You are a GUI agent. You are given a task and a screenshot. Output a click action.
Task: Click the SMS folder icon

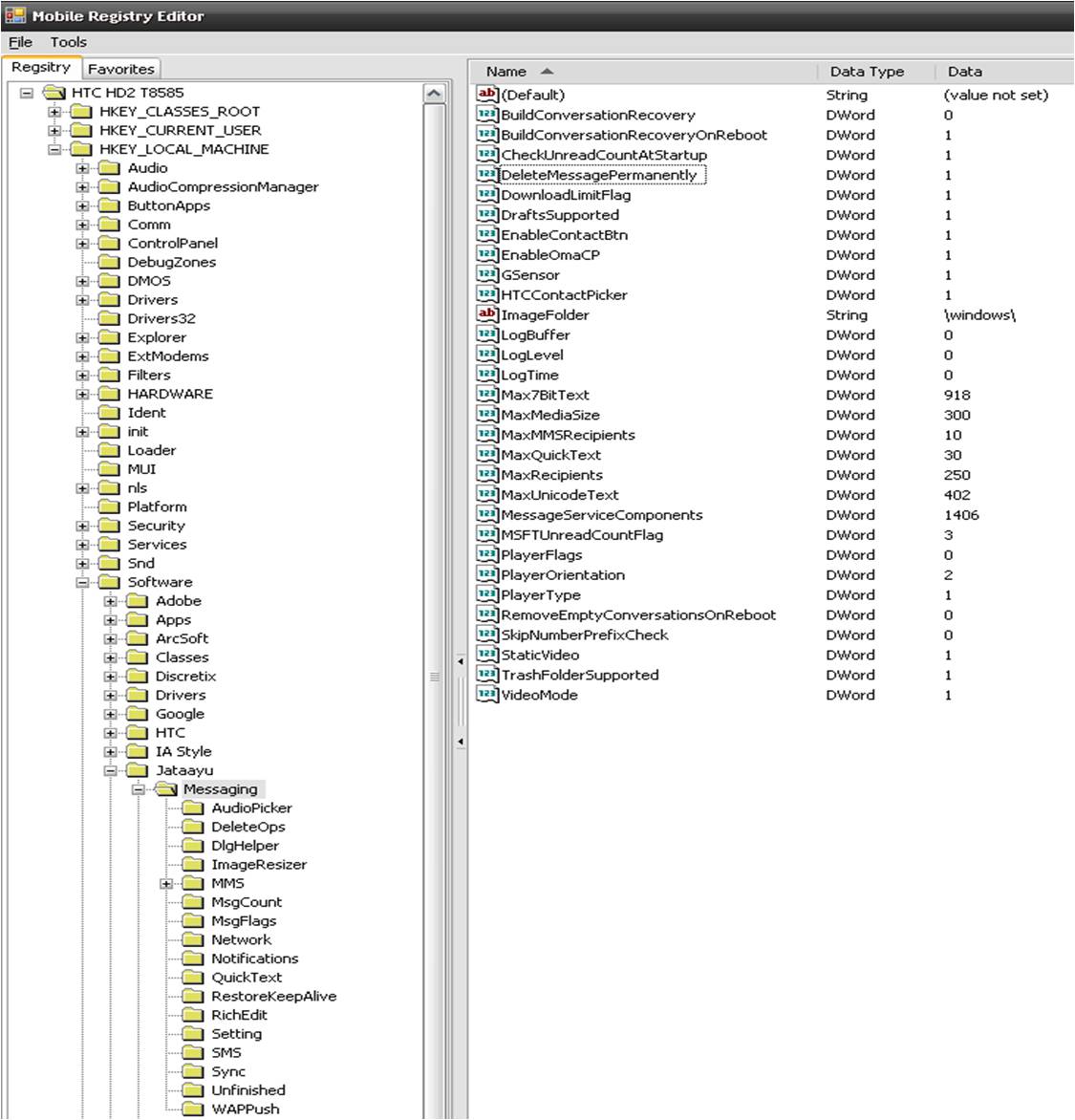click(x=192, y=1053)
